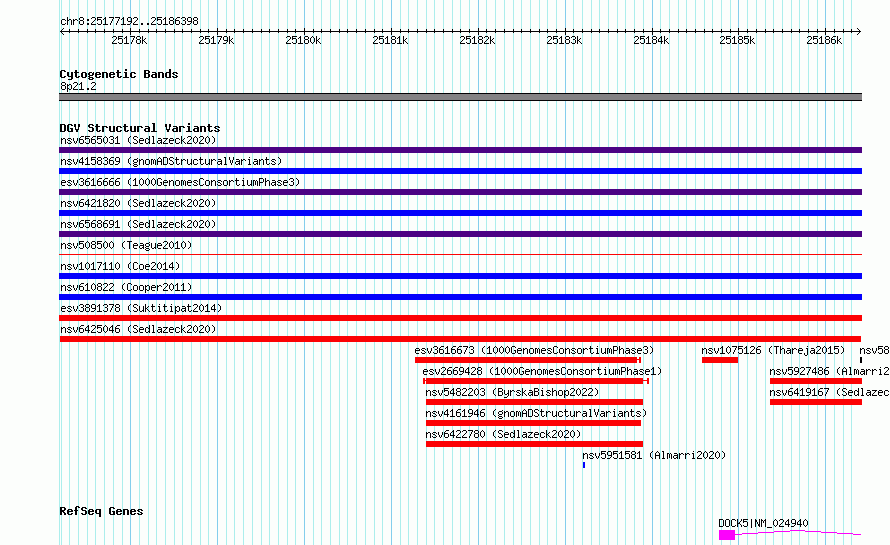The height and width of the screenshot is (545, 890).
Task: Open the nsv5927486 (Almarri) label
Action: pyautogui.click(x=829, y=371)
